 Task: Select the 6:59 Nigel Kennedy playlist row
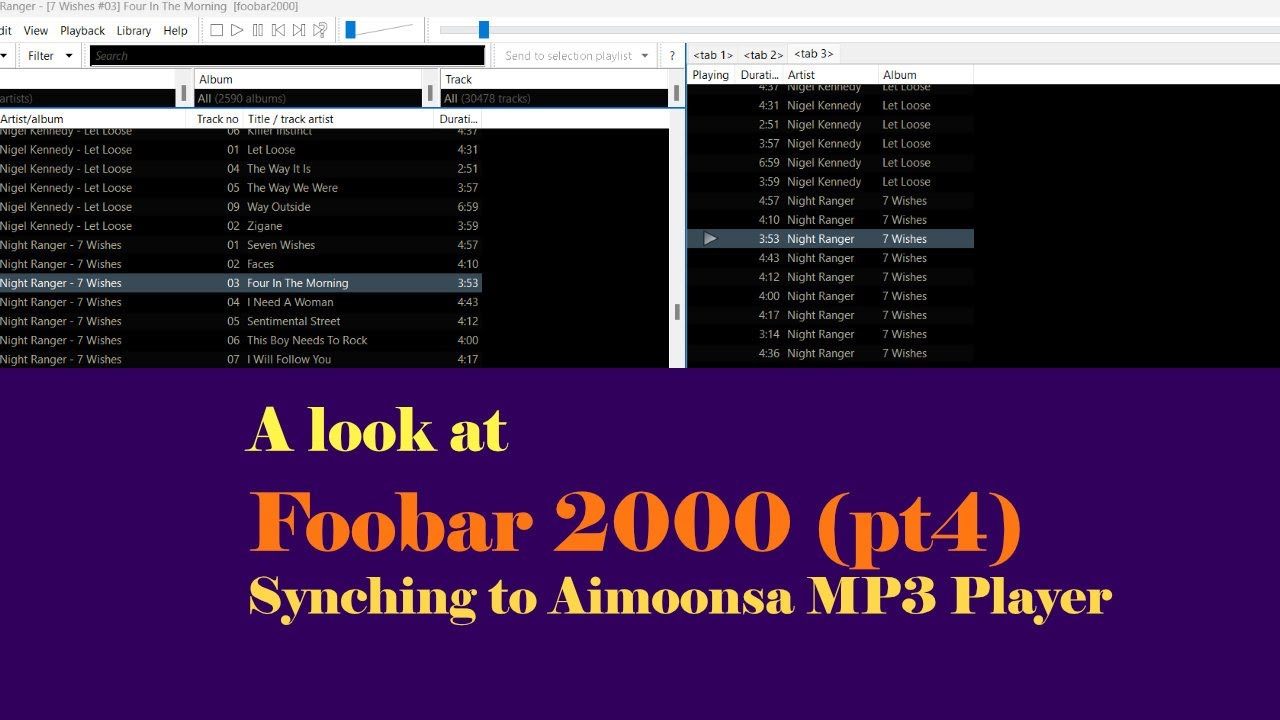pyautogui.click(x=830, y=163)
